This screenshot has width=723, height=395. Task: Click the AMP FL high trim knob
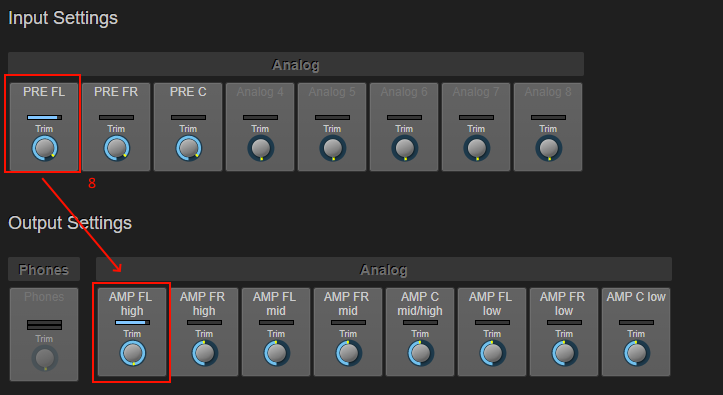click(133, 353)
